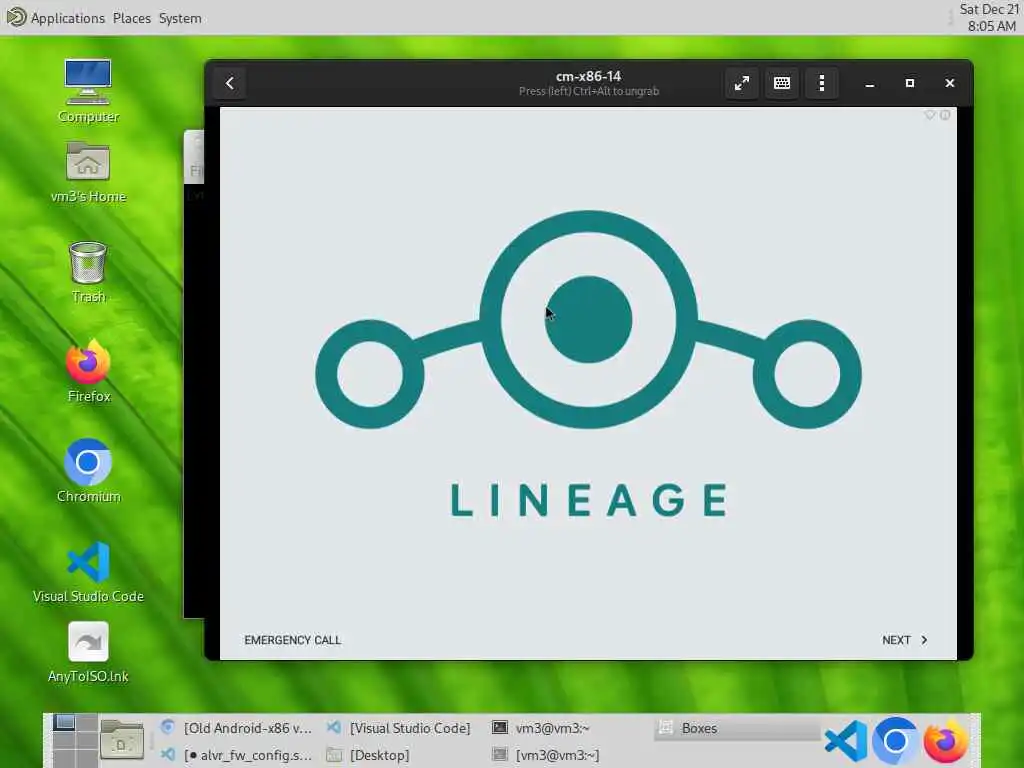The image size is (1024, 768).
Task: Switch to Old Android-x86 taskbar window
Action: click(x=236, y=728)
